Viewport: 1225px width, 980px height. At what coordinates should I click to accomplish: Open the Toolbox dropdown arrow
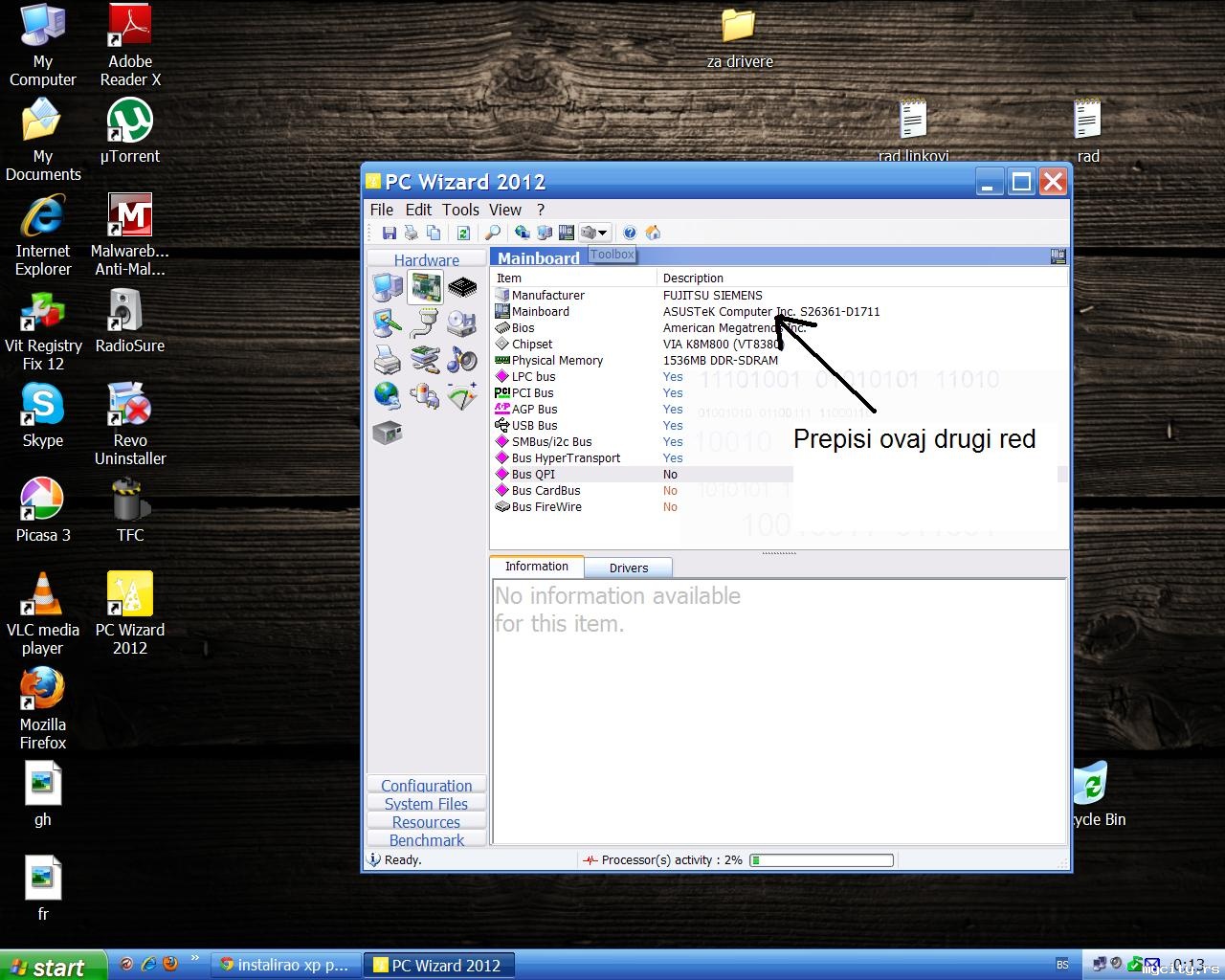click(x=603, y=233)
